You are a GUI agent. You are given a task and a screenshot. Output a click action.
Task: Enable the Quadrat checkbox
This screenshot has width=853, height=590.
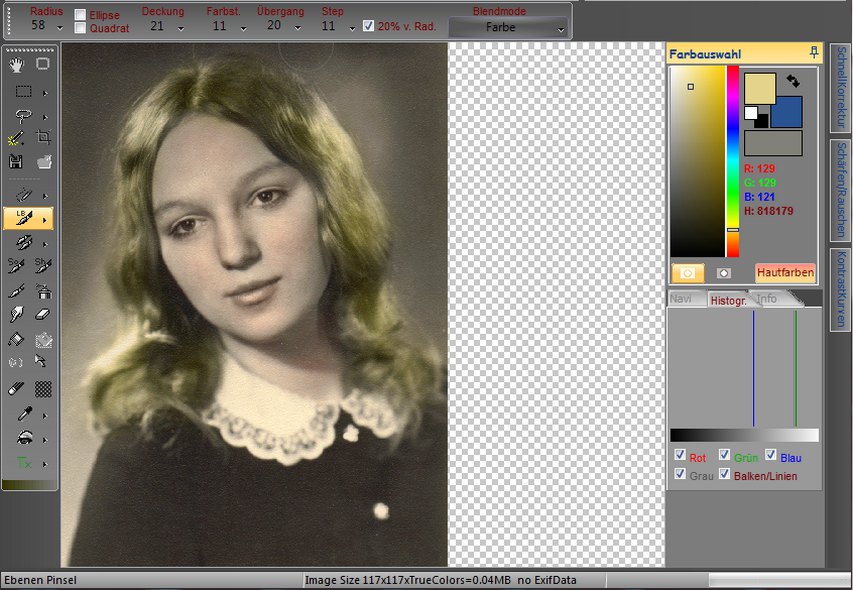click(80, 28)
